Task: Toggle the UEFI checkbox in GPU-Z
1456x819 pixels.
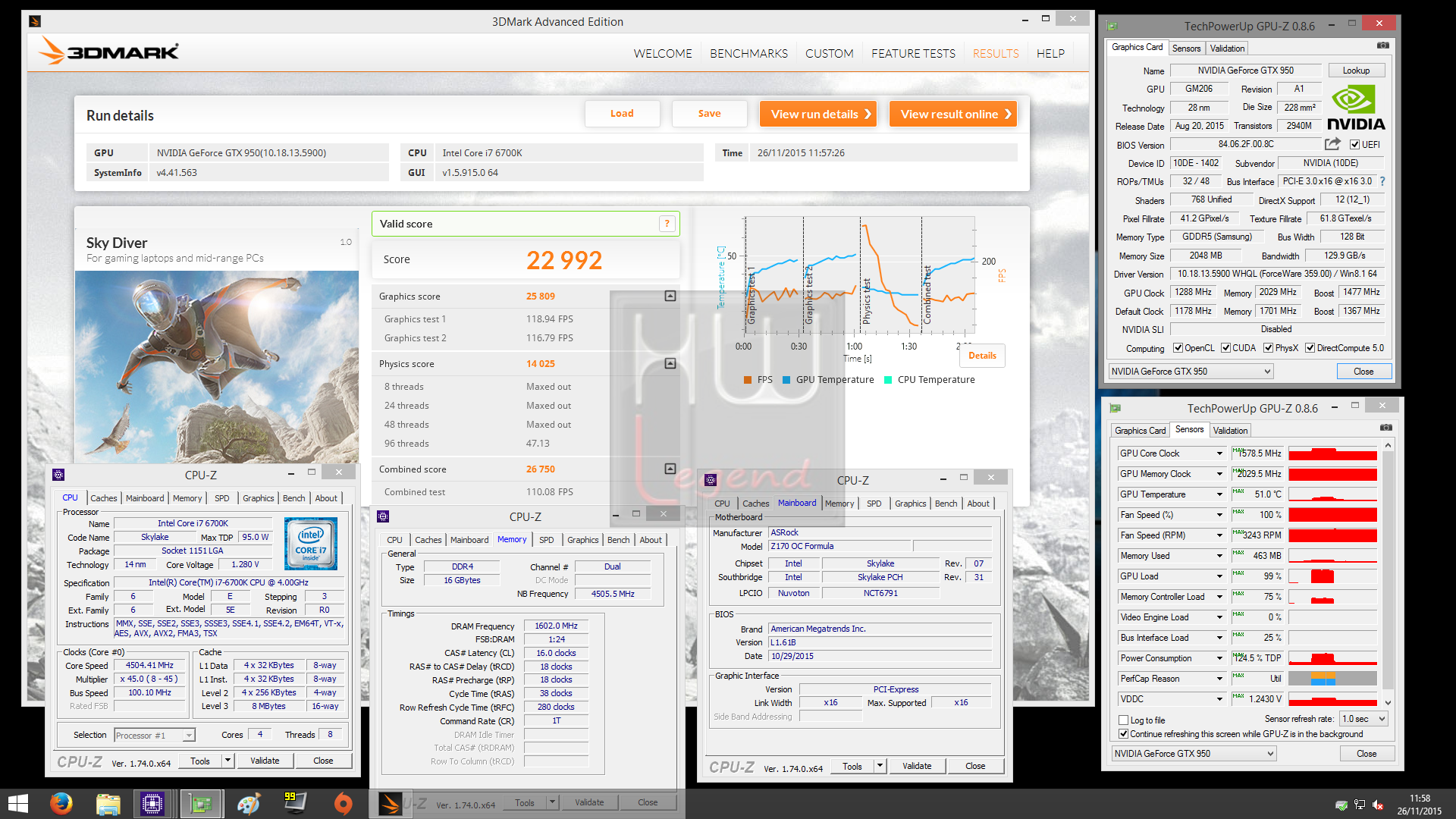Action: click(1354, 144)
